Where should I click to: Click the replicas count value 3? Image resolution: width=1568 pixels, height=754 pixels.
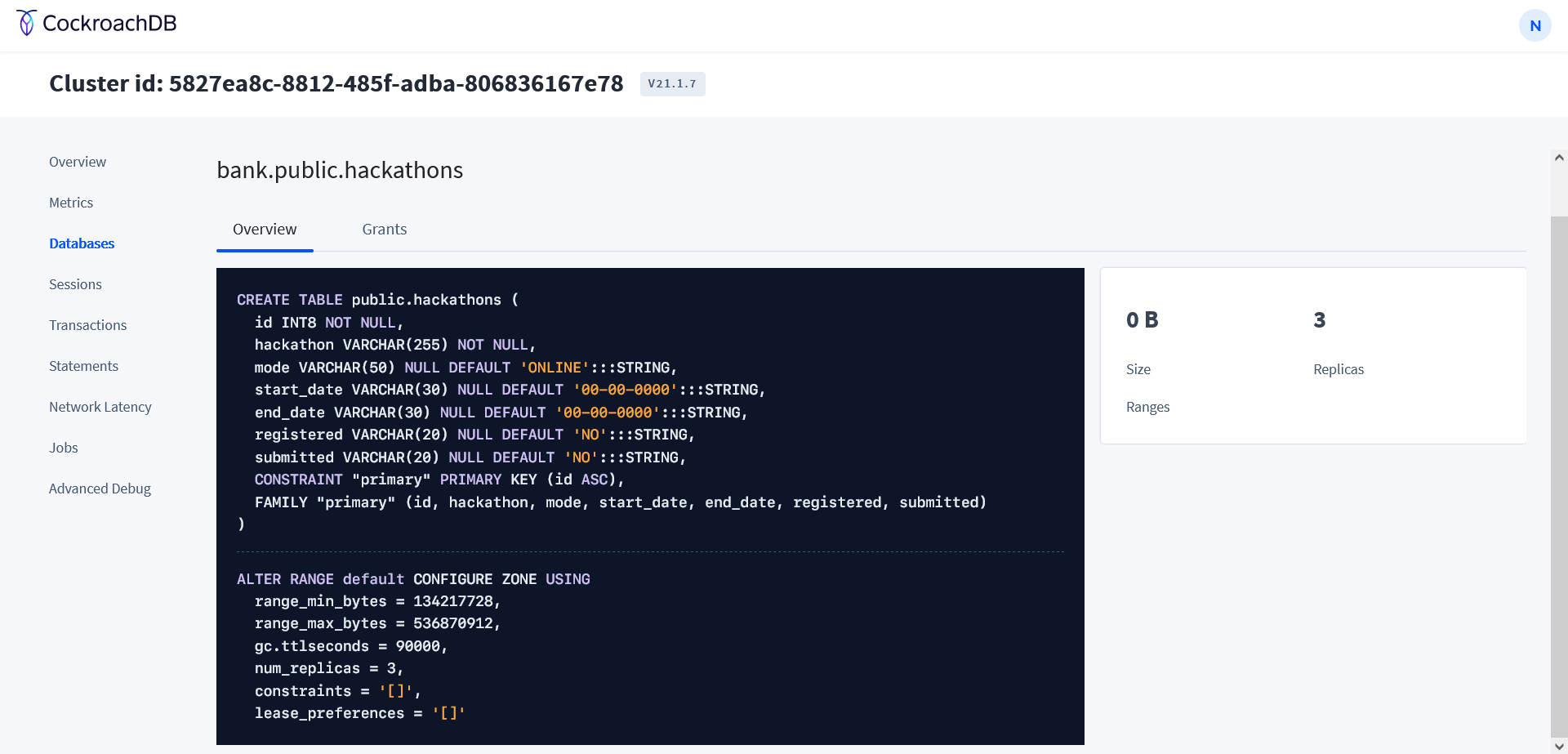click(x=1320, y=320)
